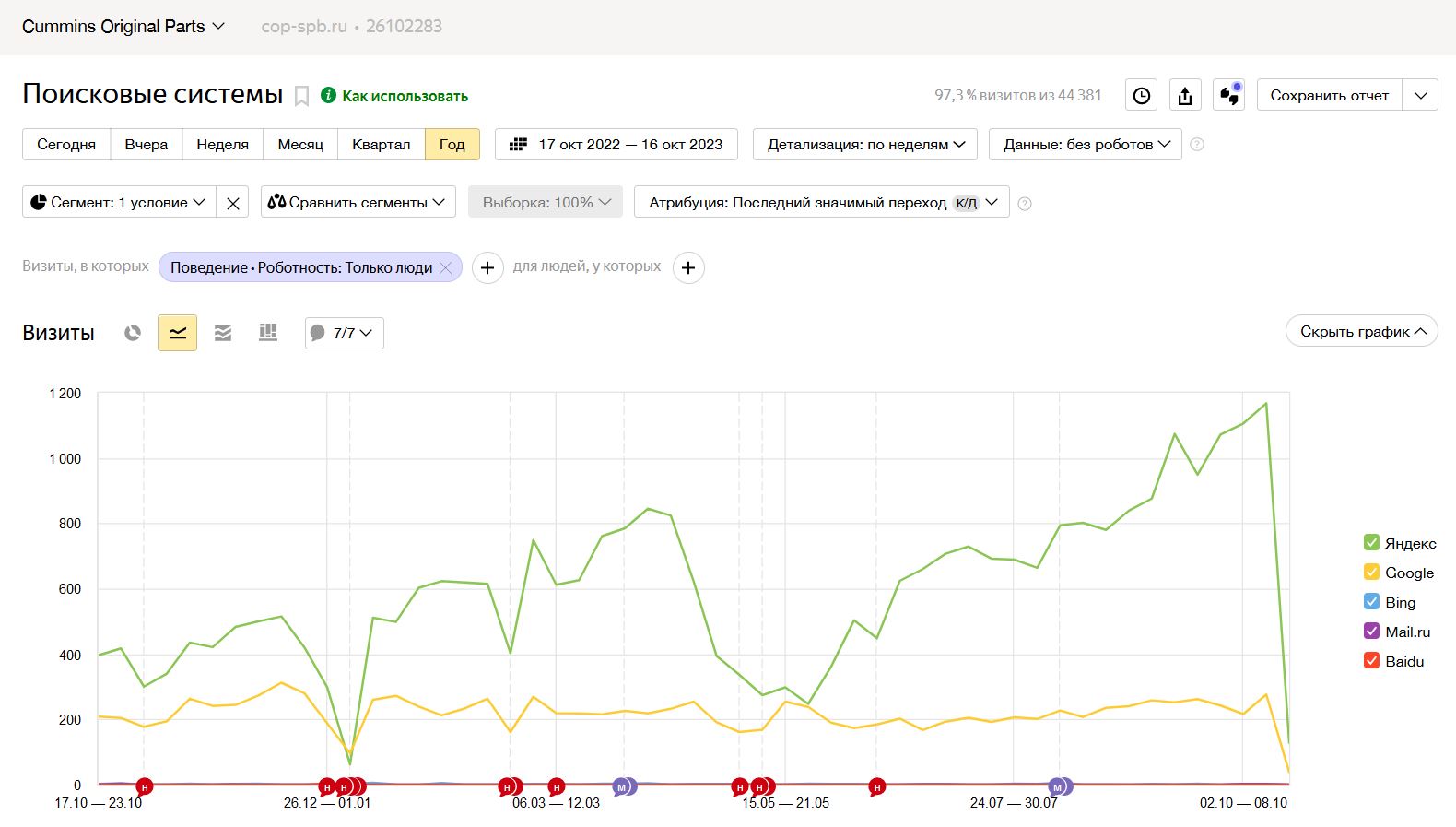Add condition plus after visits filter
The width and height of the screenshot is (1456, 827).
coord(487,267)
